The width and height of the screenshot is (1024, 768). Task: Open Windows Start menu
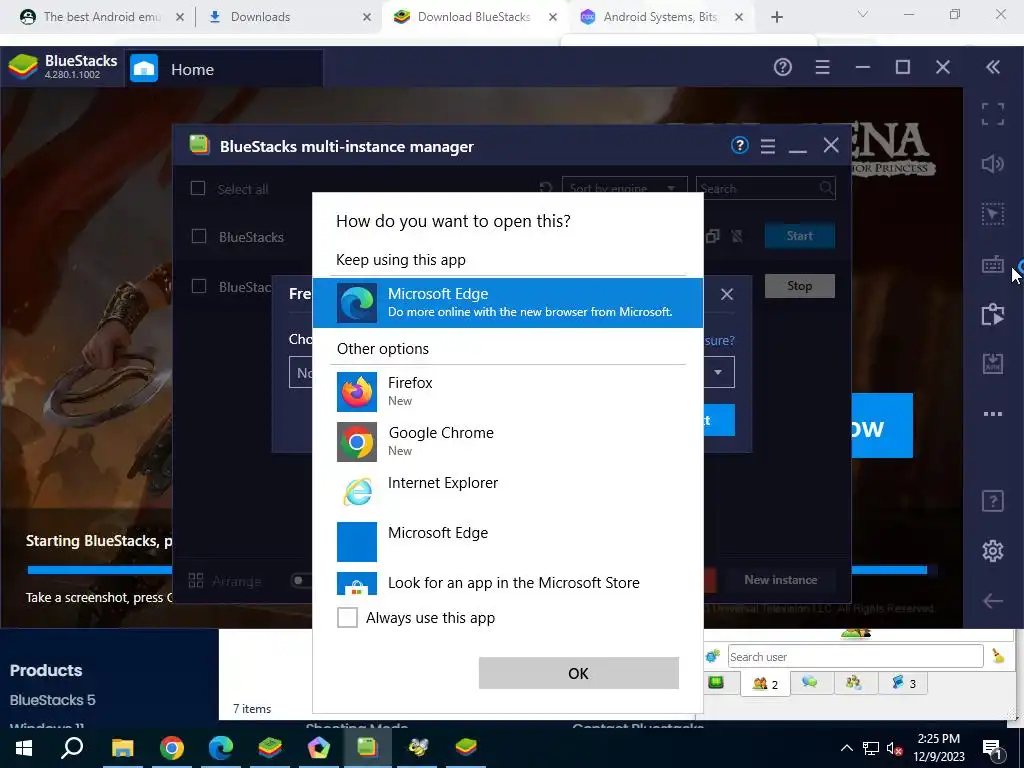[x=24, y=748]
